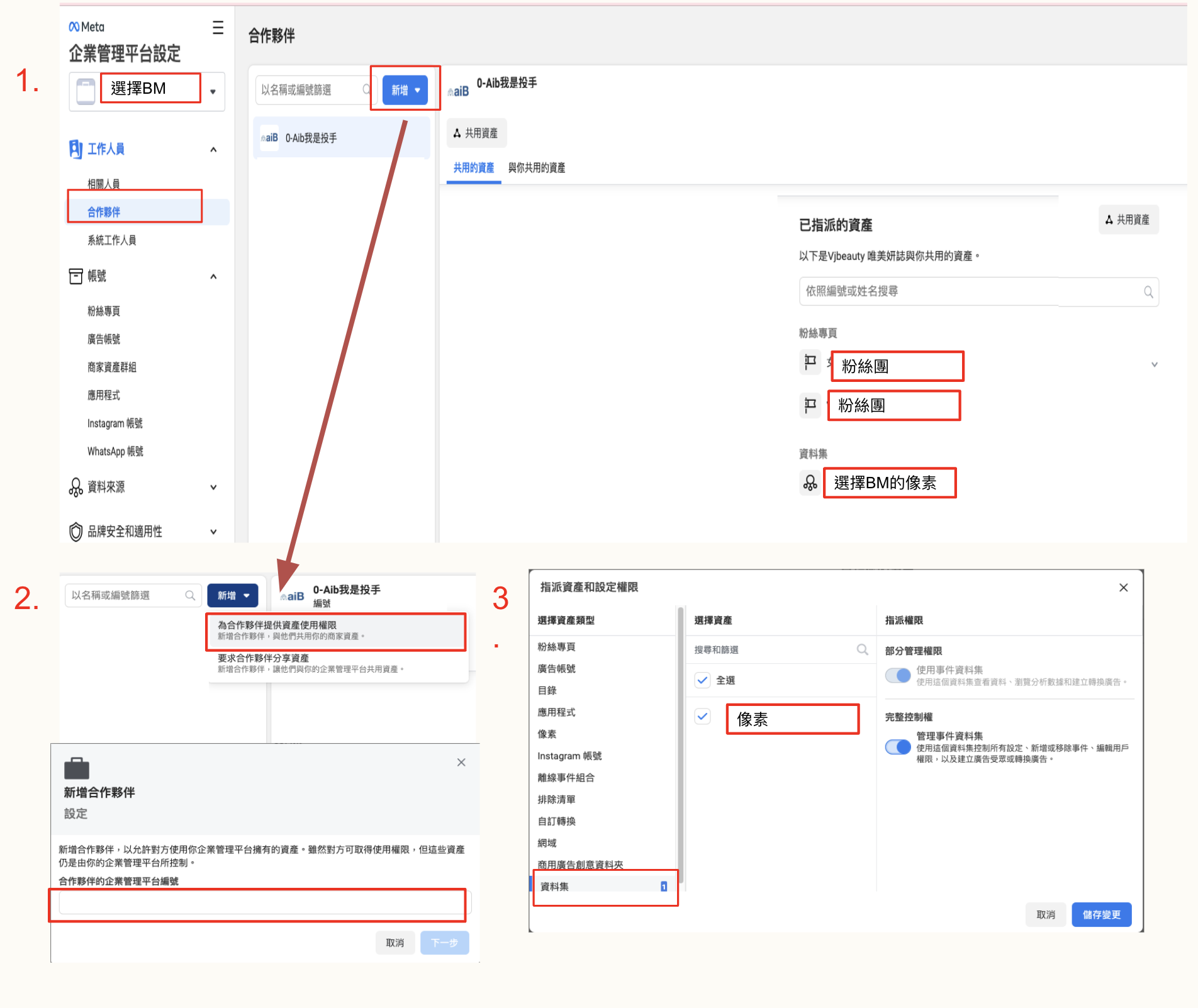Toggle the 全選 checkbox
This screenshot has width=1198, height=1008.
coord(702,680)
